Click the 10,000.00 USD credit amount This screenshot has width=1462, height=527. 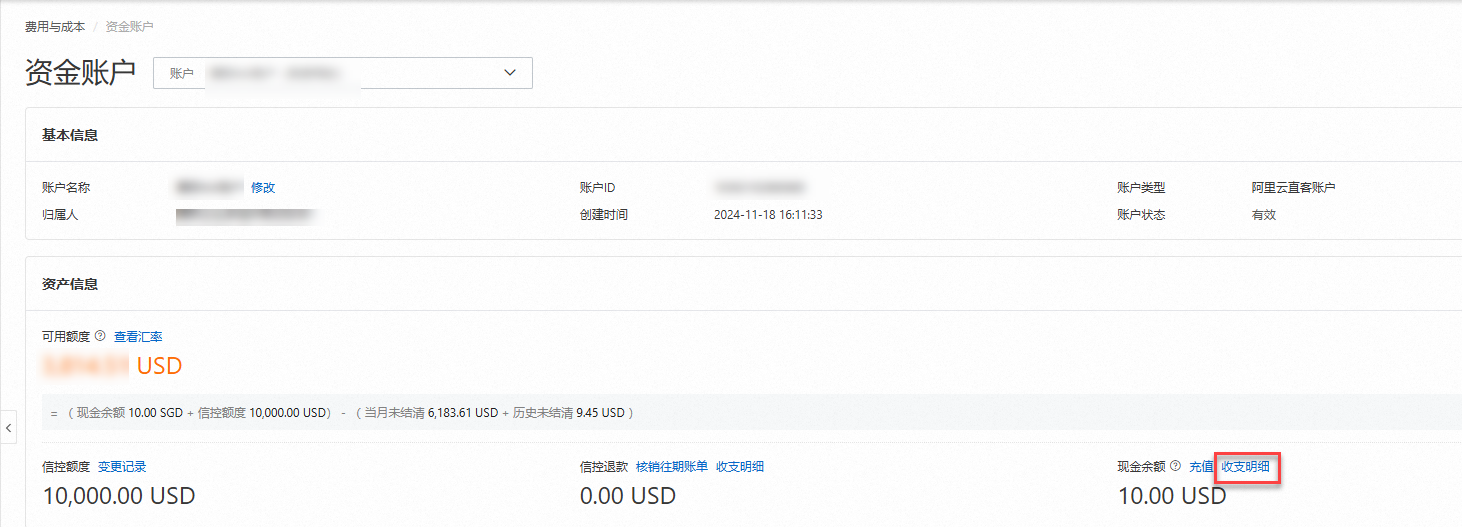pos(119,495)
